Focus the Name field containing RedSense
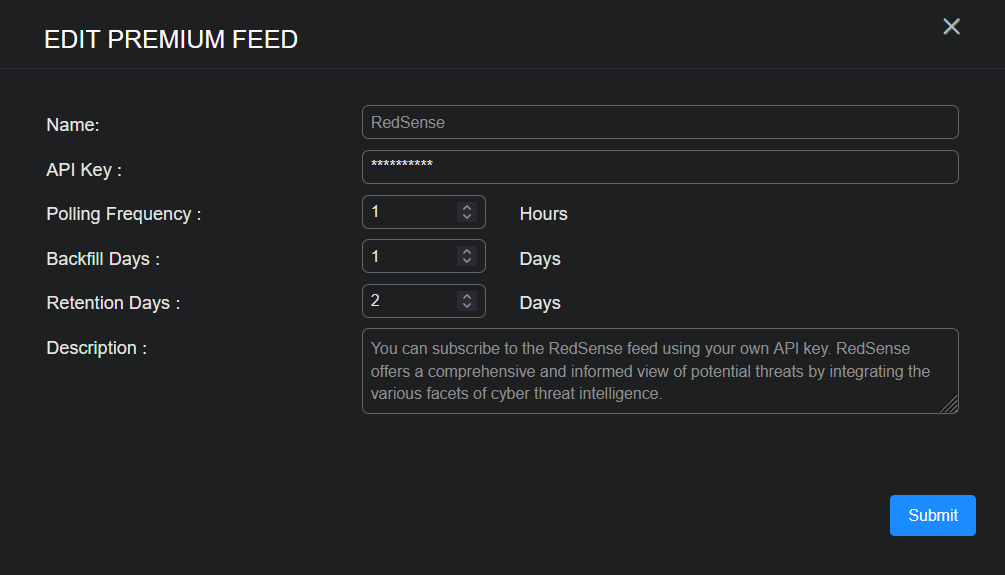 coord(660,122)
